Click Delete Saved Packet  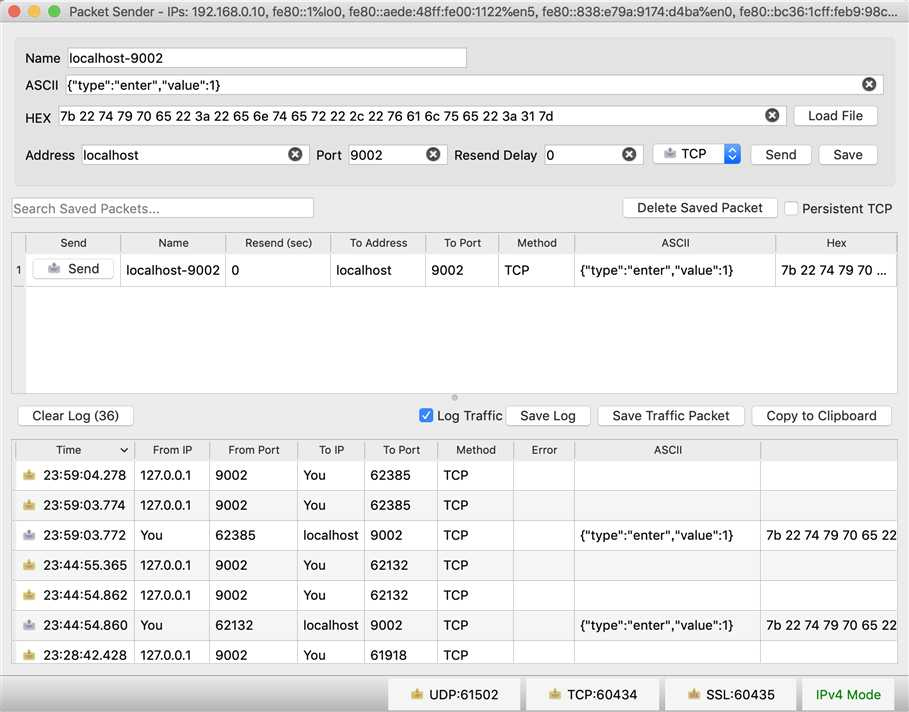point(699,208)
